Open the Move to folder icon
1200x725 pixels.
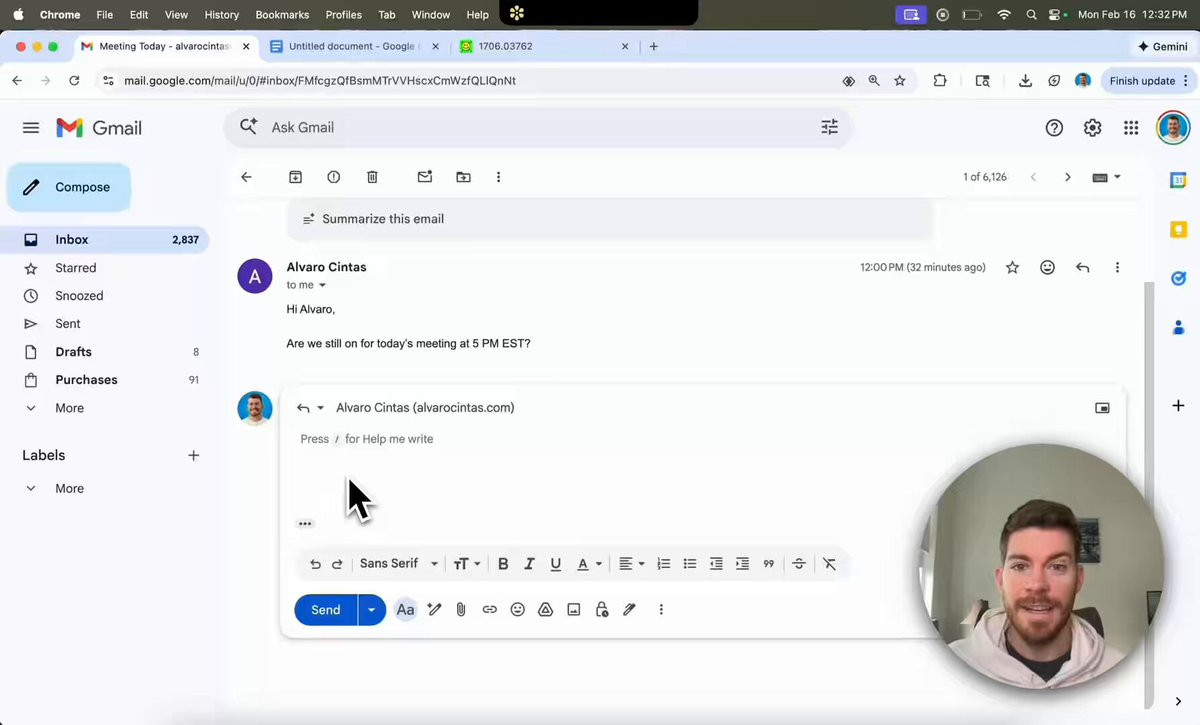coord(463,177)
